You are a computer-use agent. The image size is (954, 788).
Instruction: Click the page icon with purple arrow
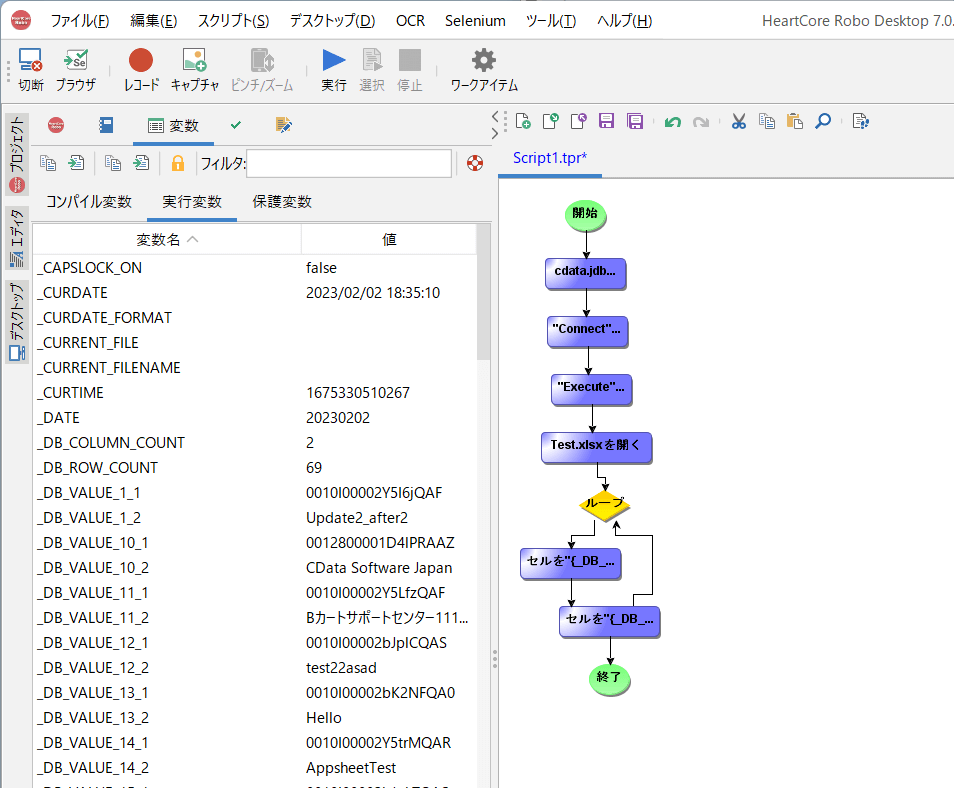(x=579, y=121)
